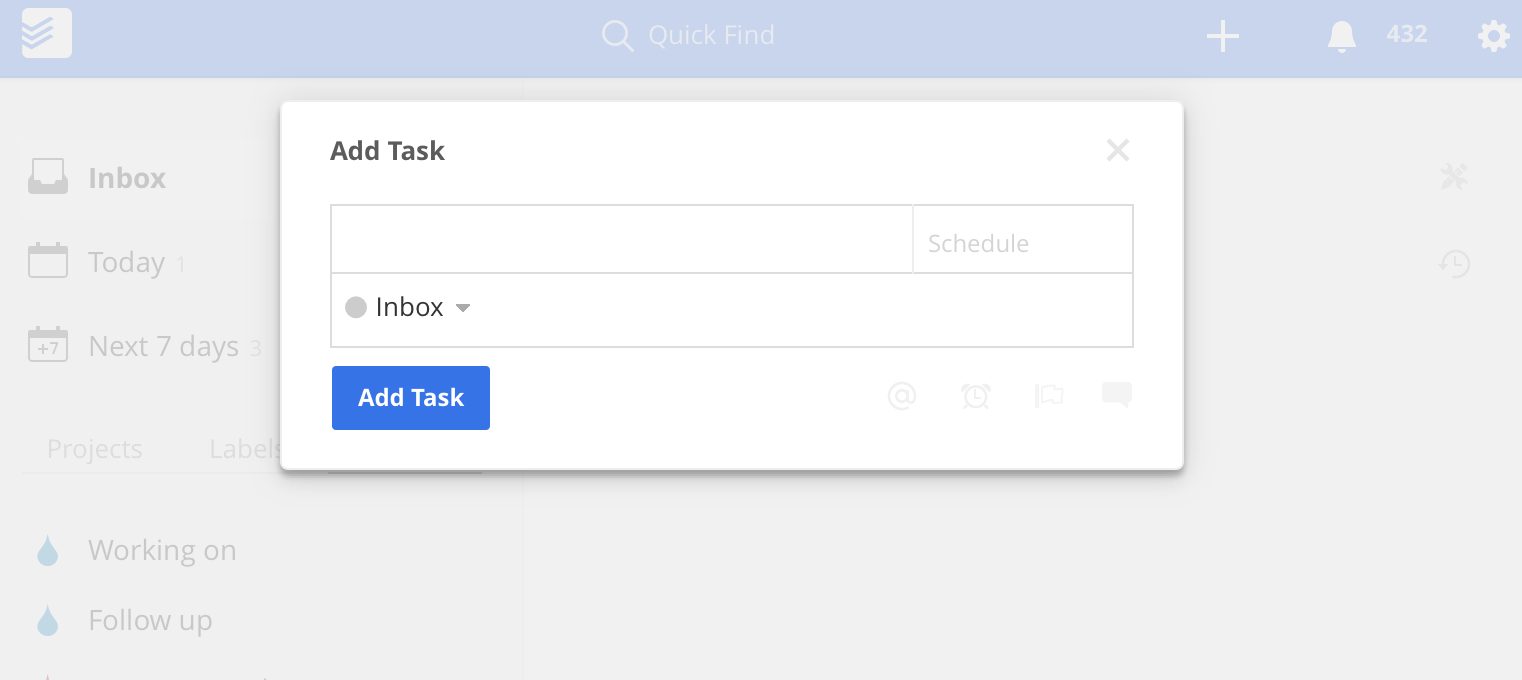Image resolution: width=1522 pixels, height=680 pixels.
Task: Click the Inbox tray icon in the sidebar
Action: click(47, 177)
